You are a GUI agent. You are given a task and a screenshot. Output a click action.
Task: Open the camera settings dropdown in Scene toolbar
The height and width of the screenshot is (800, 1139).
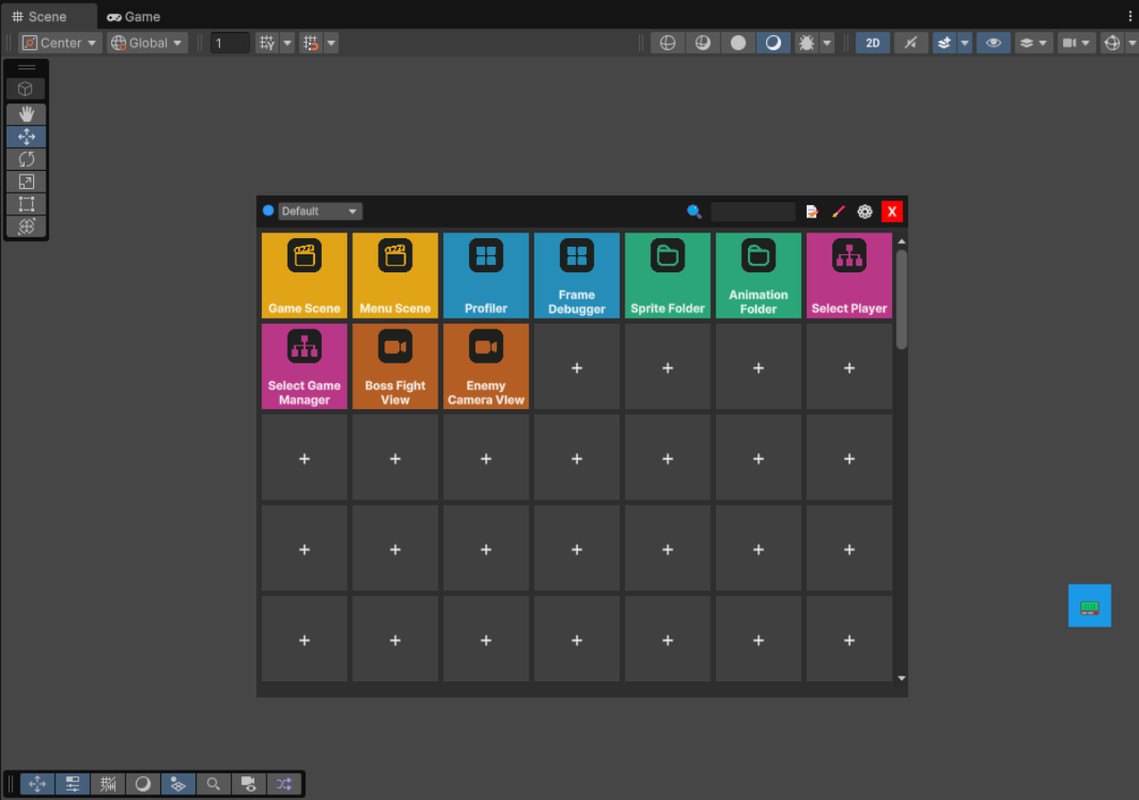pyautogui.click(x=1077, y=42)
